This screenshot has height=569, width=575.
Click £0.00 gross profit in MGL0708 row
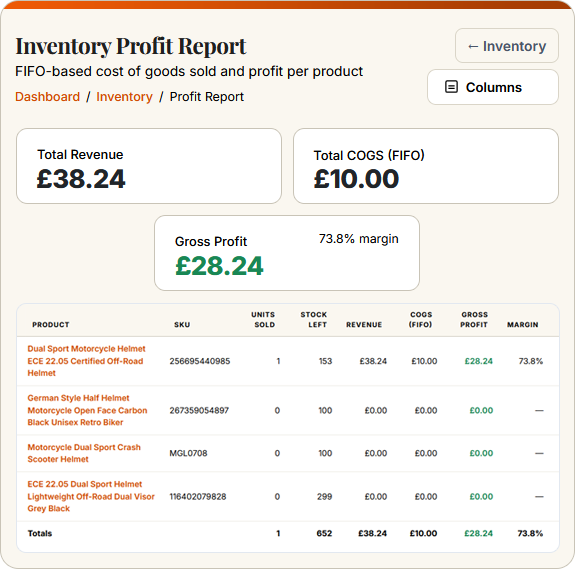click(x=481, y=453)
